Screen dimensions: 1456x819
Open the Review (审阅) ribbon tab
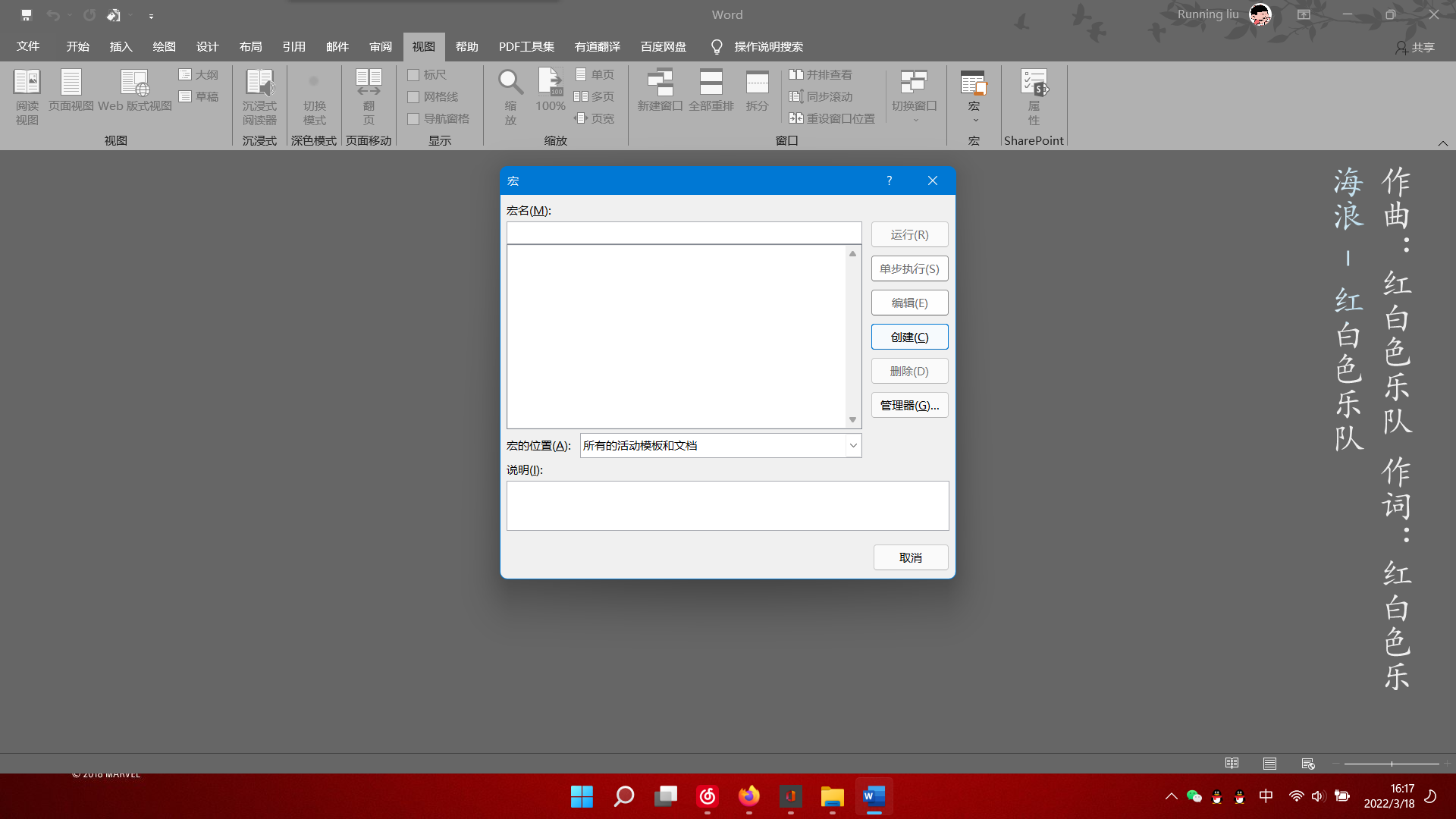pos(380,47)
